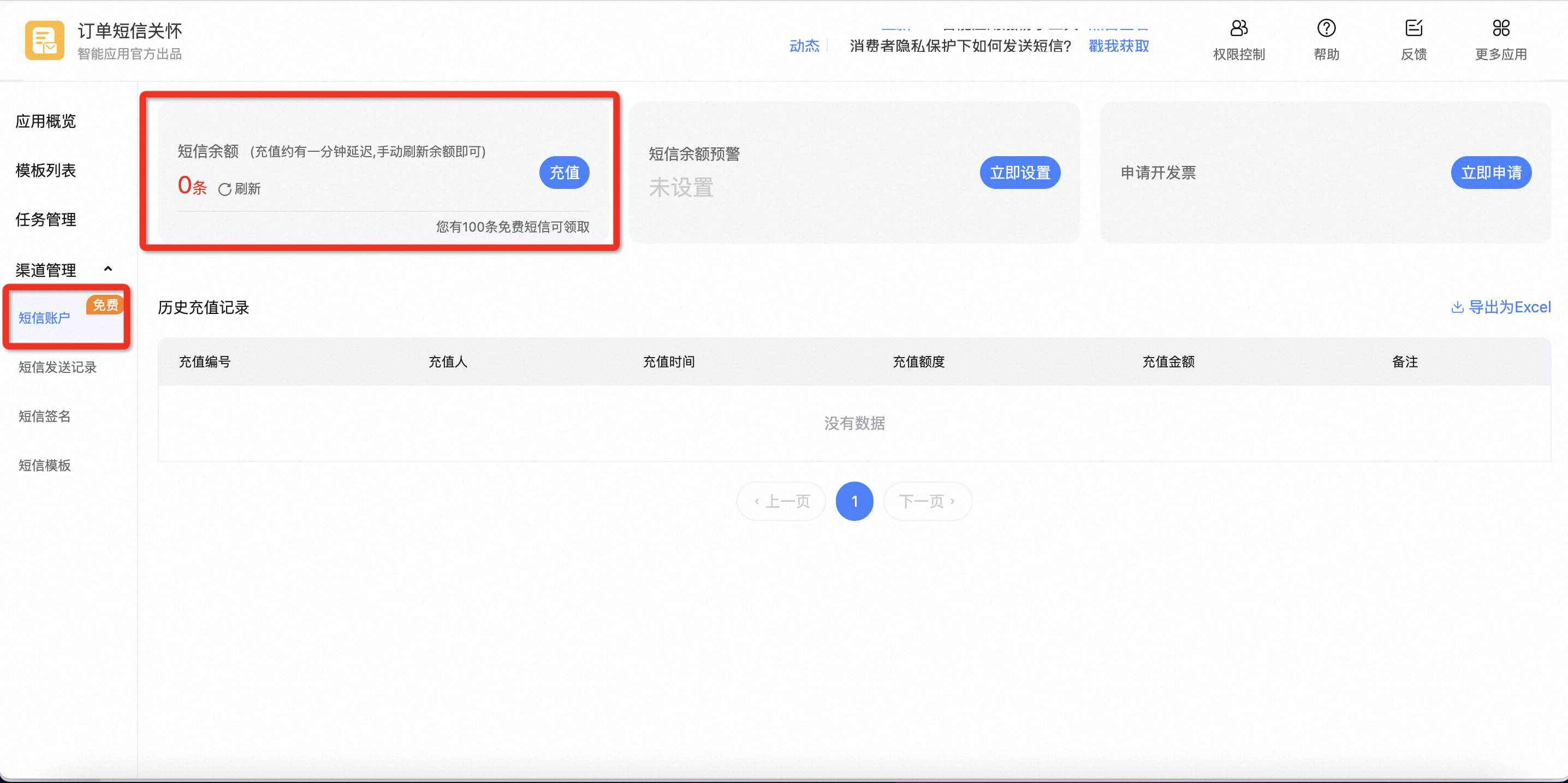Viewport: 1568px width, 783px height.
Task: Click the 备注 column header
Action: click(1405, 362)
